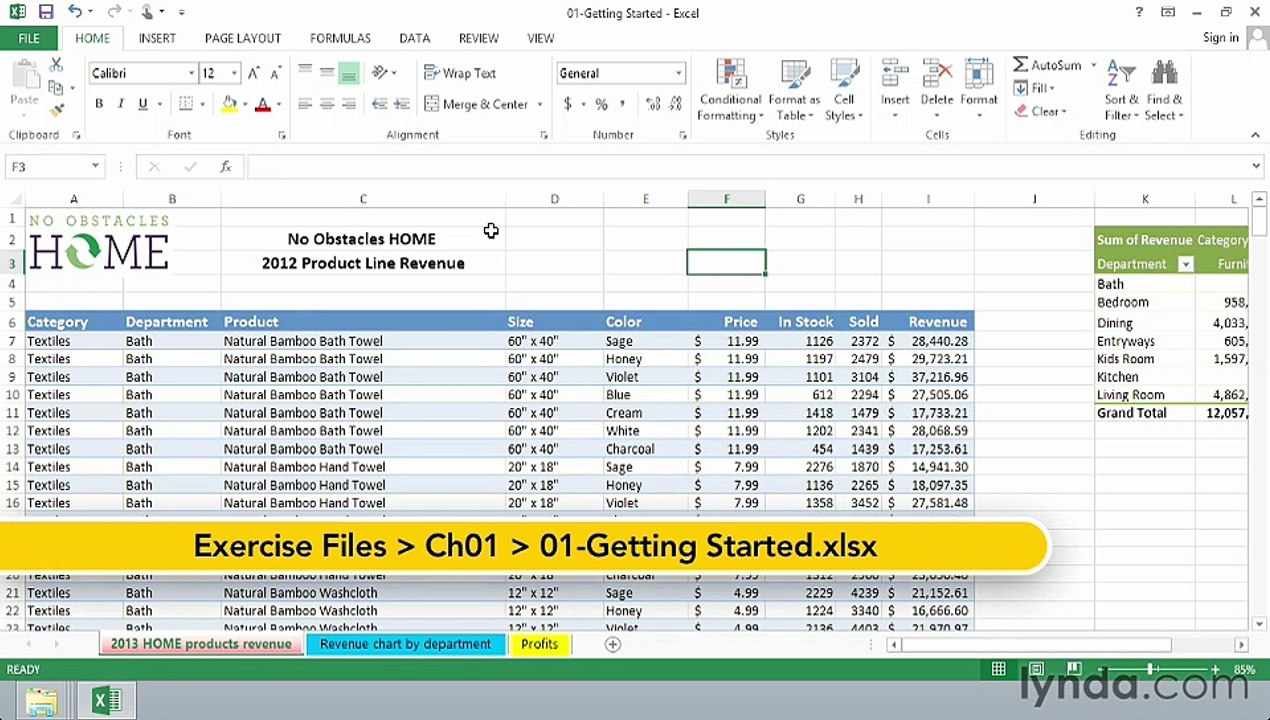Open Find & Select menu
This screenshot has width=1270, height=720.
(x=1164, y=91)
